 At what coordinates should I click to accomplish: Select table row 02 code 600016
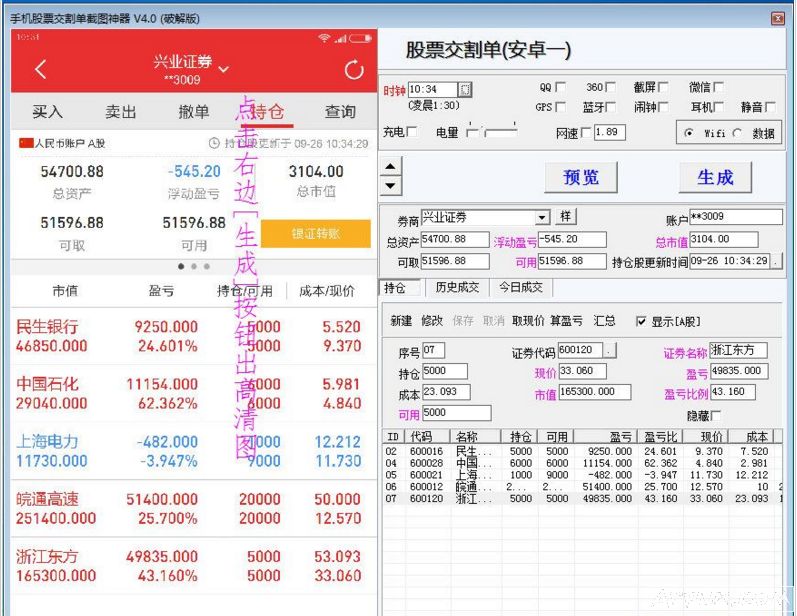pyautogui.click(x=582, y=451)
